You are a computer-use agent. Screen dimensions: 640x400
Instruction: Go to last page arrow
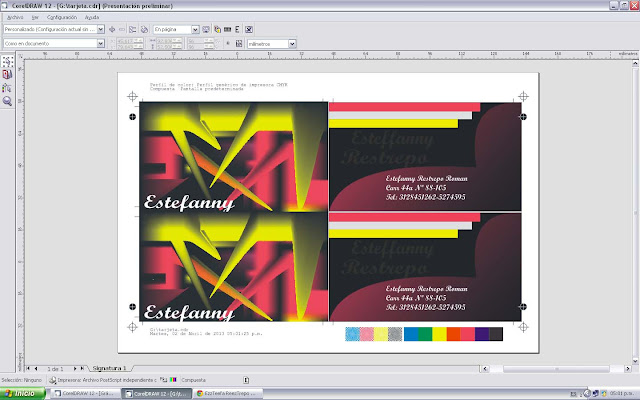(82, 368)
